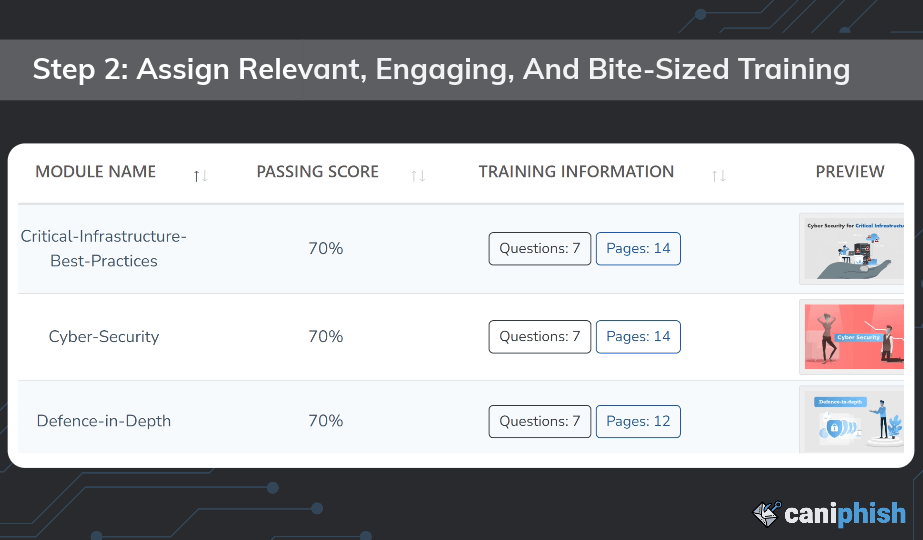Select the Module Name column header

click(x=96, y=172)
